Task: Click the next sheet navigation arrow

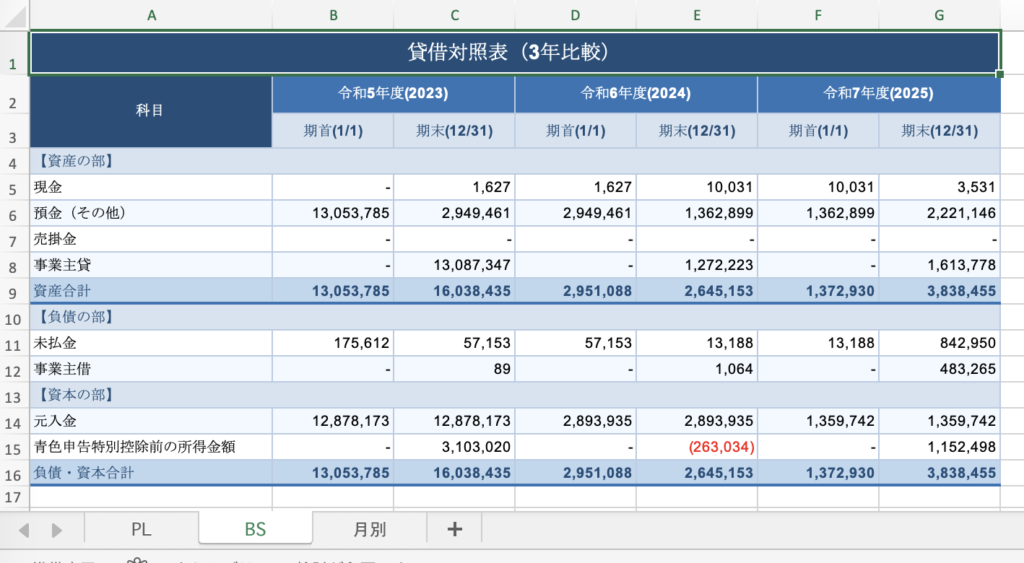Action: [x=57, y=530]
